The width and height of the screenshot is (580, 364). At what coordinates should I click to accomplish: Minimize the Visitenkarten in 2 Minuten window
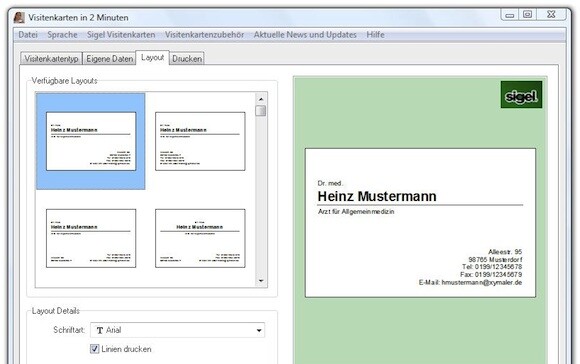click(x=510, y=15)
